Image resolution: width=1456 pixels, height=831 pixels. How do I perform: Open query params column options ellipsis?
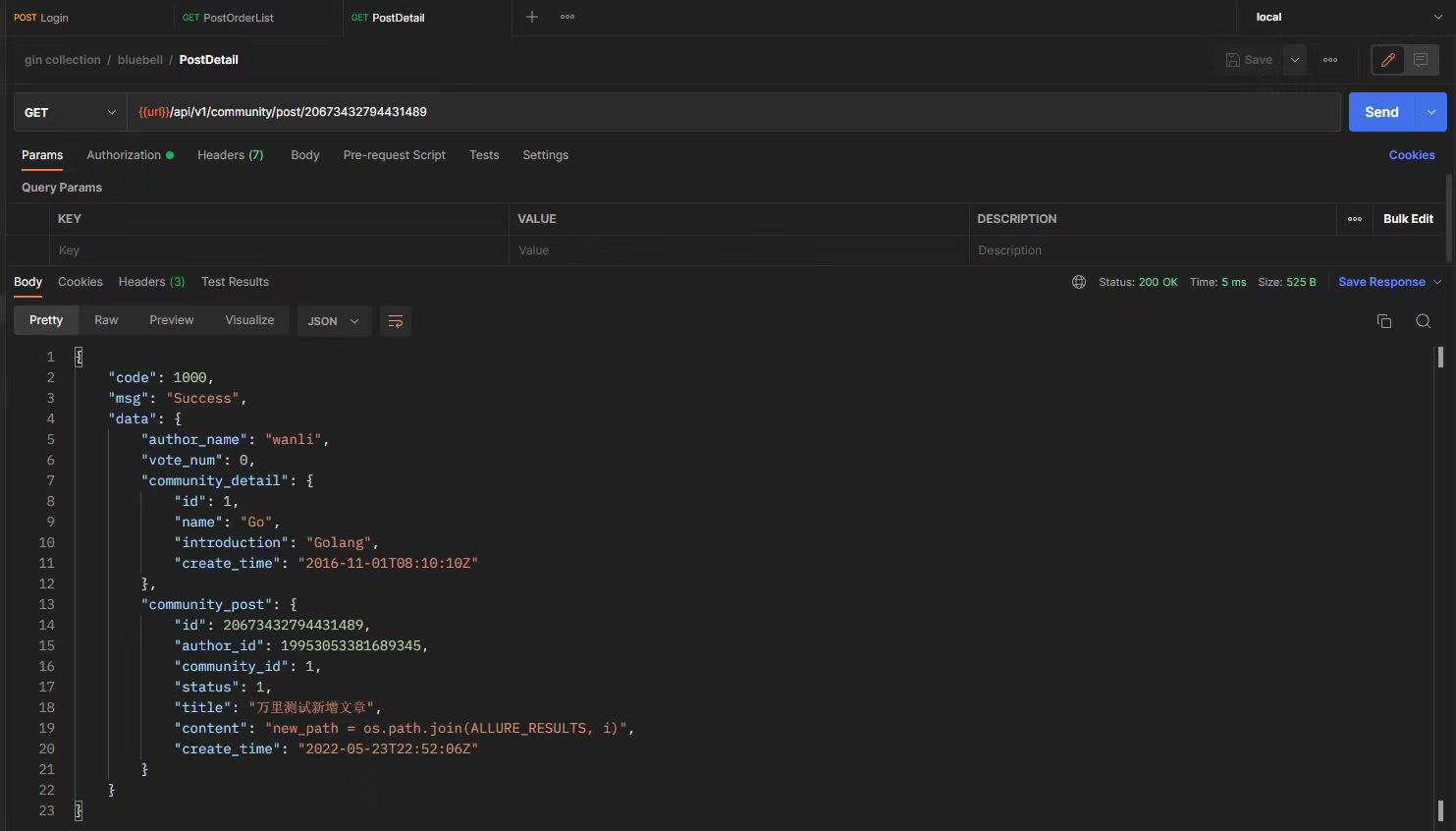(x=1355, y=219)
